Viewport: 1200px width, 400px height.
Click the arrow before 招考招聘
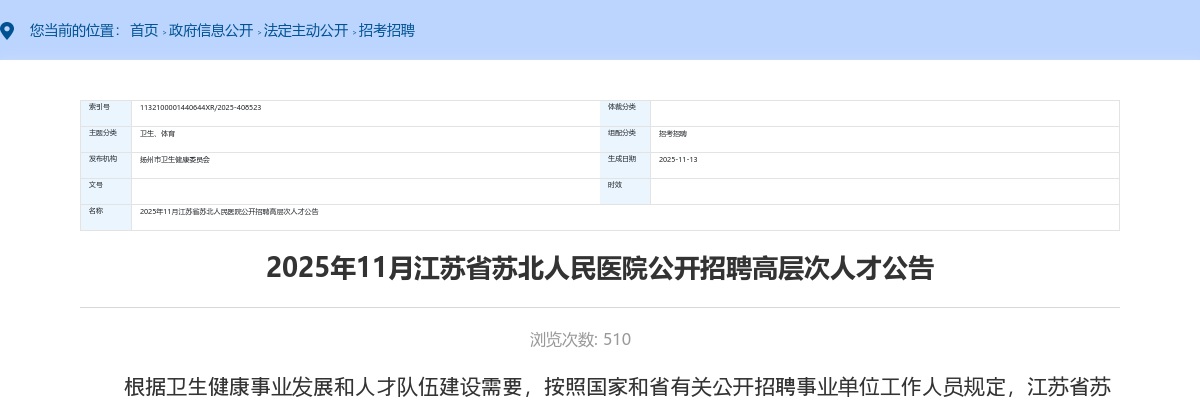[x=353, y=33]
